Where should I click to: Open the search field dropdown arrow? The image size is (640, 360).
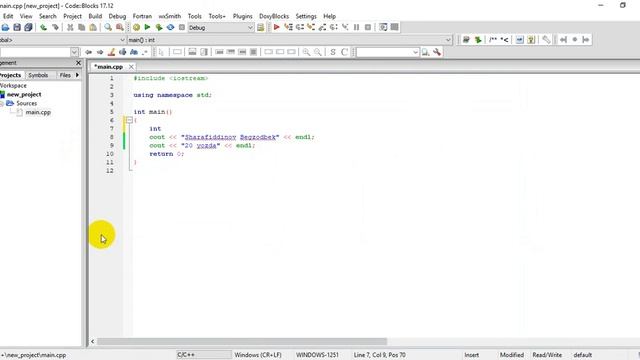(74, 52)
